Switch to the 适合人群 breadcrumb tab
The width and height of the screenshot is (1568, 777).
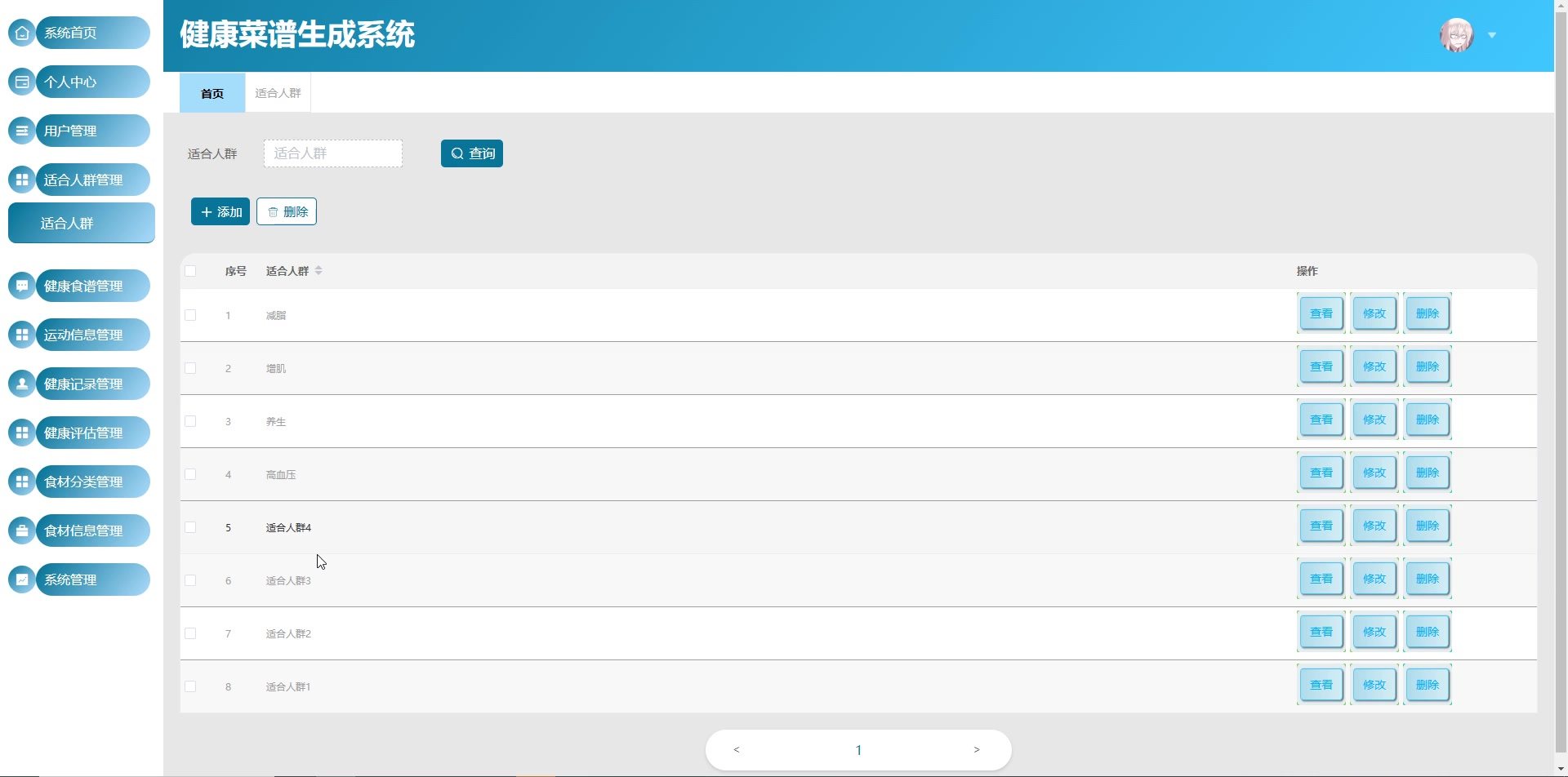tap(278, 93)
